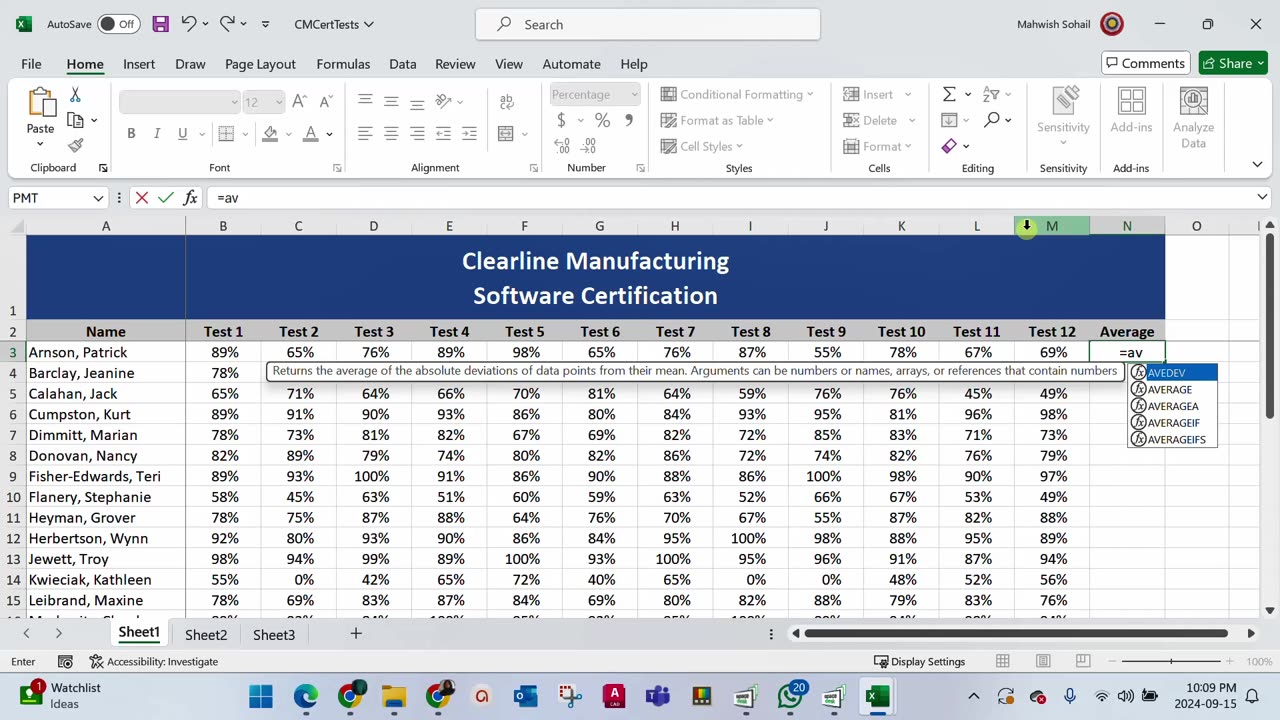Click the Fill Color bucket icon
The width and height of the screenshot is (1280, 720).
tap(270, 134)
